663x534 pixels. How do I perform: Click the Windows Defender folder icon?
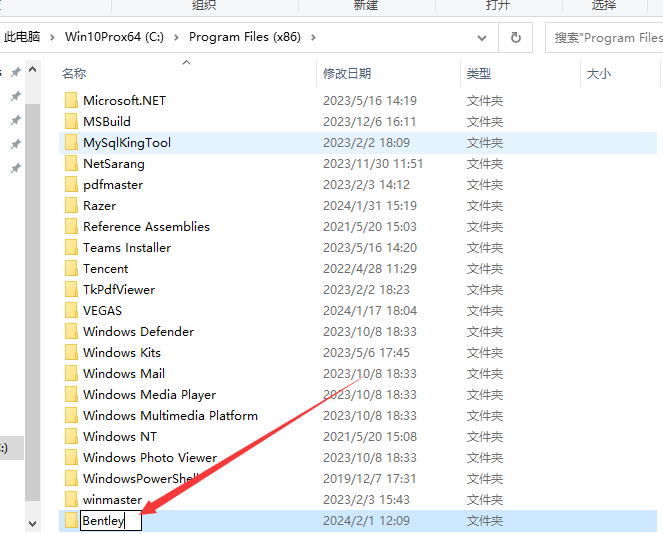point(71,332)
